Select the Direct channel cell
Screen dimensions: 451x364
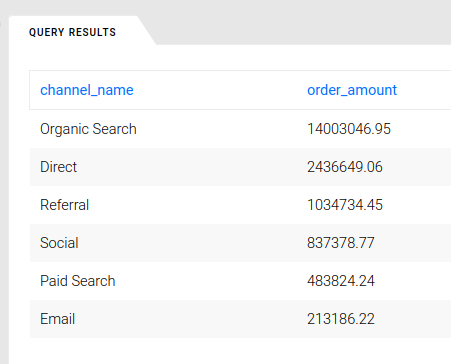point(58,167)
